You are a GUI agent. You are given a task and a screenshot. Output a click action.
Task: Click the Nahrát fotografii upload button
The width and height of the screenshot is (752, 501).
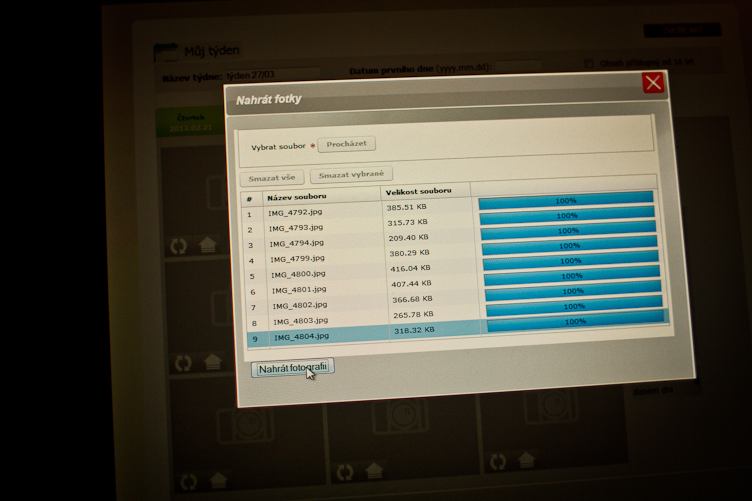coord(292,369)
